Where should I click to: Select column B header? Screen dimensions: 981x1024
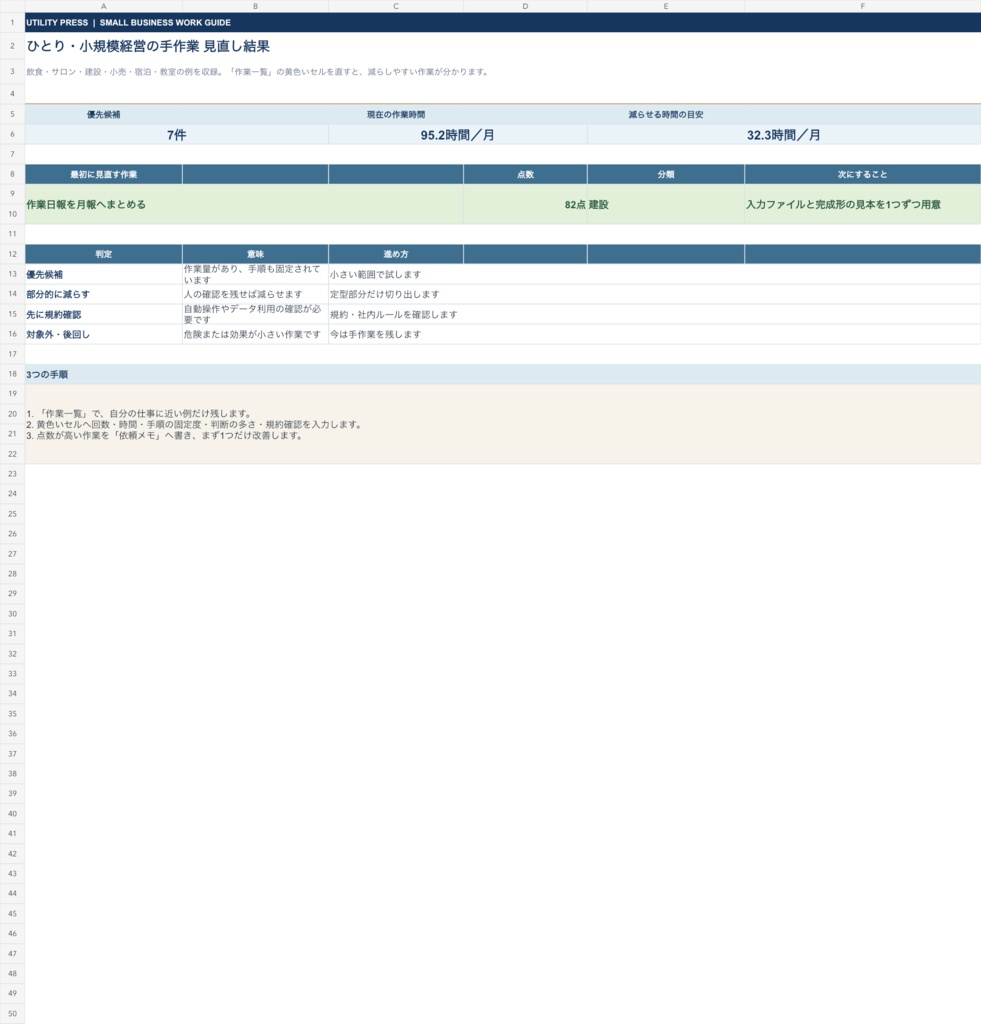tap(255, 6)
